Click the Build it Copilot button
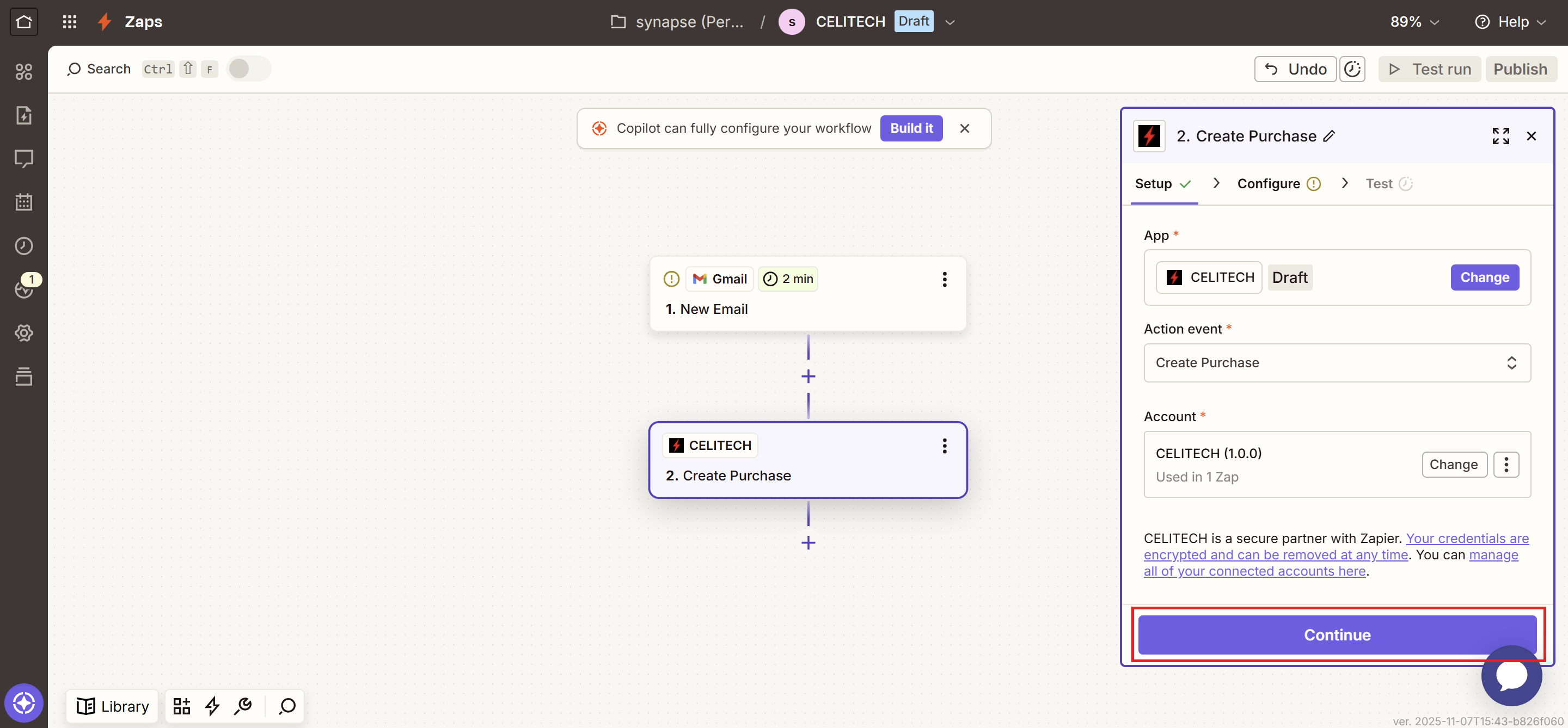1568x728 pixels. point(911,128)
